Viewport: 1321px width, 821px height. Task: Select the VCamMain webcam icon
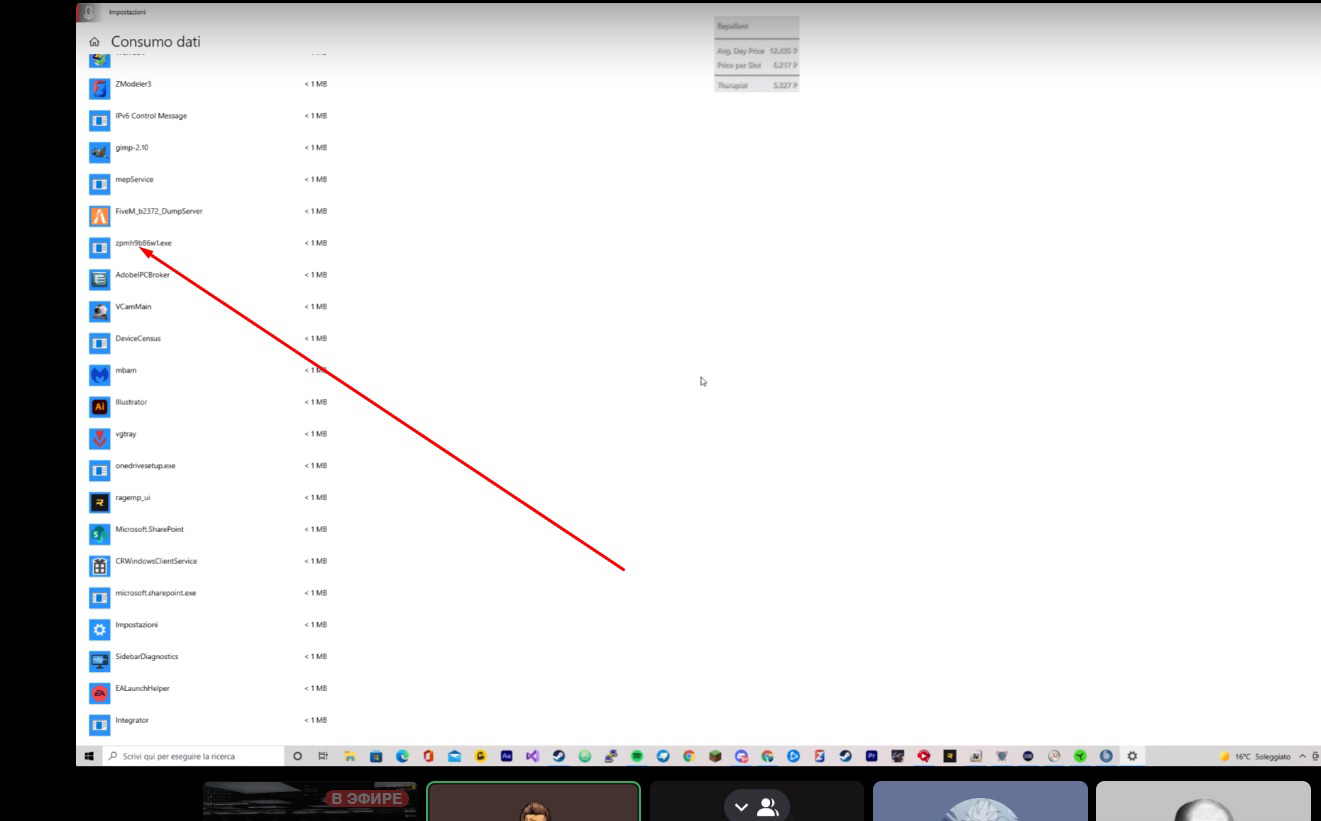(x=99, y=310)
